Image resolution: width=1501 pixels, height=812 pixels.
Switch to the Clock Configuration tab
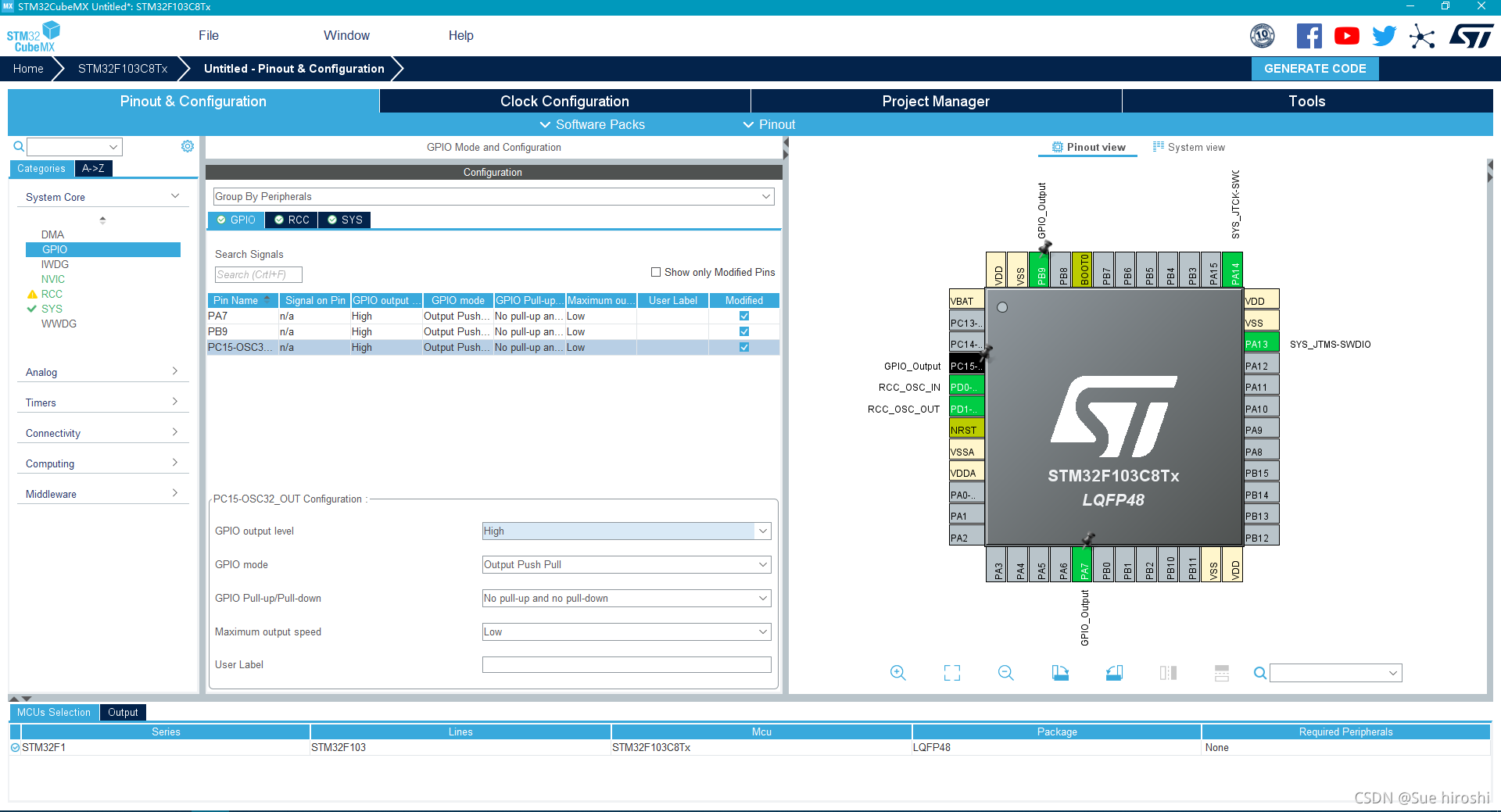pos(564,101)
